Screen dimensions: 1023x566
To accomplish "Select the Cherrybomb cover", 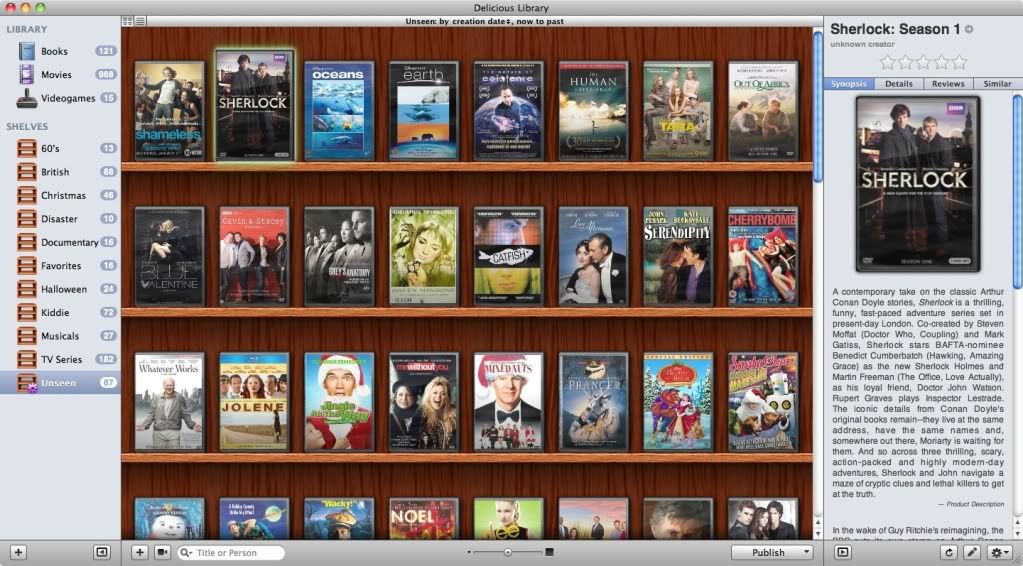I will pyautogui.click(x=763, y=256).
